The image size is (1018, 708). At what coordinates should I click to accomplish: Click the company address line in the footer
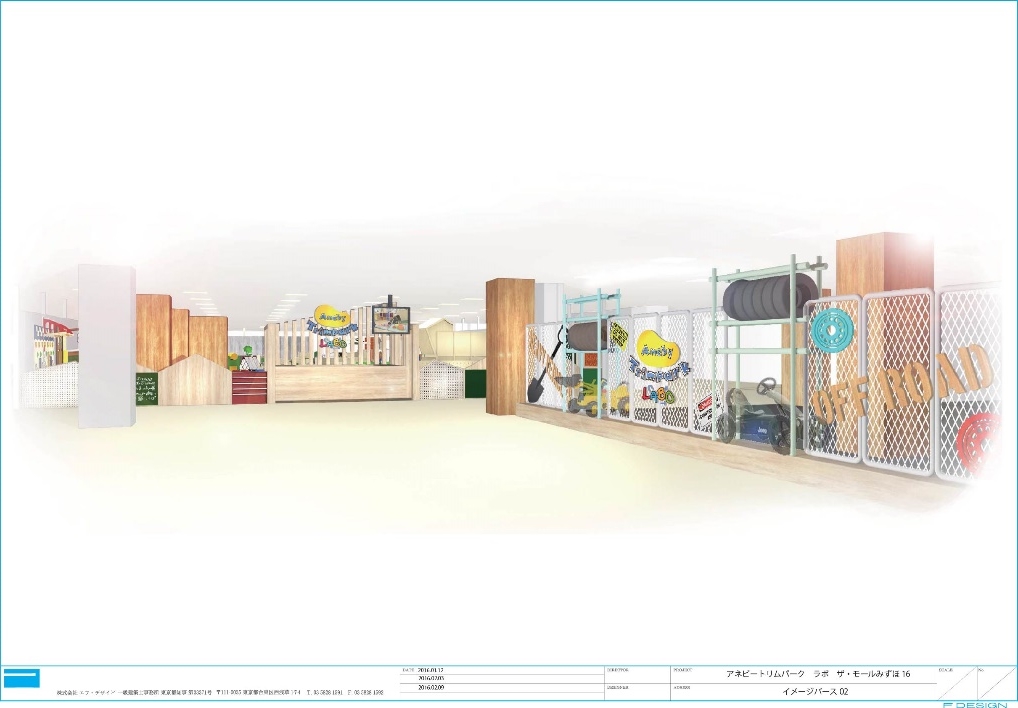tap(220, 692)
